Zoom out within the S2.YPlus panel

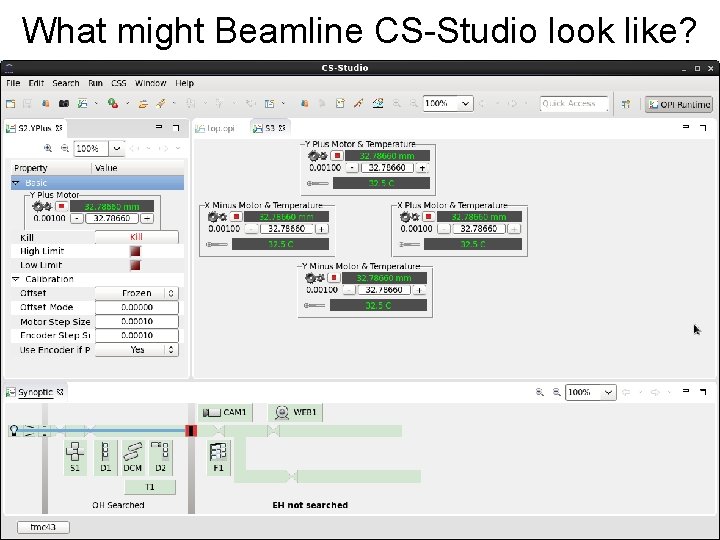tap(65, 148)
